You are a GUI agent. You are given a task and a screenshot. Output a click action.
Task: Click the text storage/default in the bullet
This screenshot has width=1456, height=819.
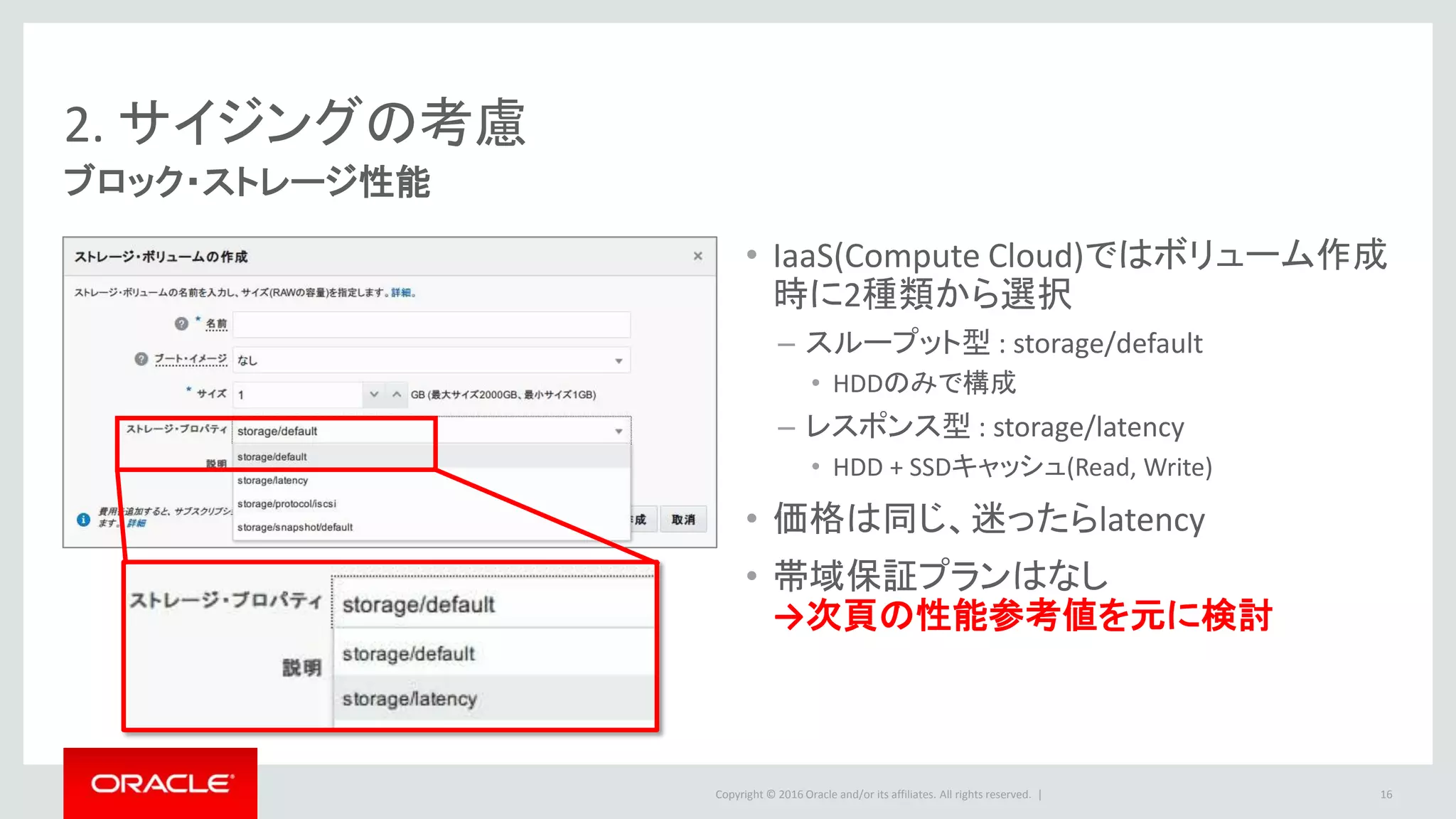pyautogui.click(x=1108, y=343)
